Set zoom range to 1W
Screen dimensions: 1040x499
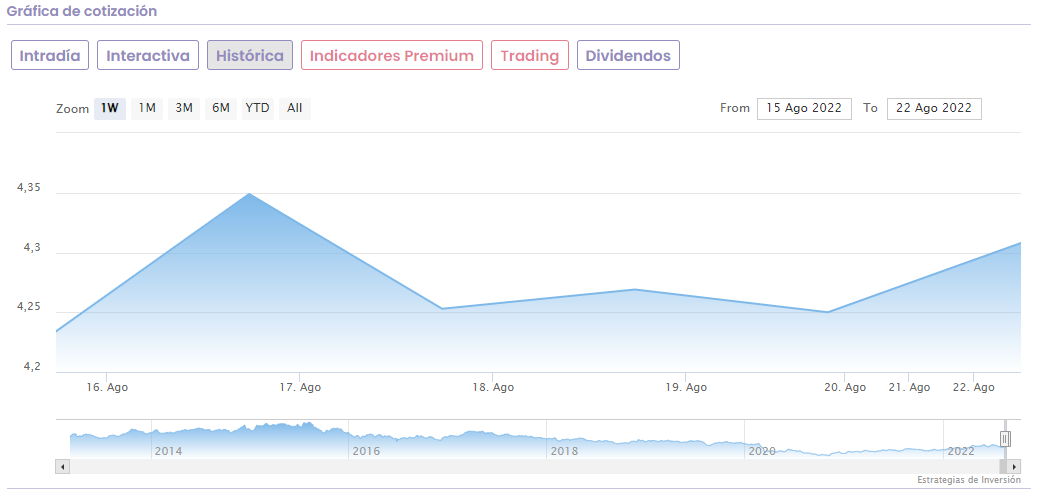pyautogui.click(x=110, y=108)
